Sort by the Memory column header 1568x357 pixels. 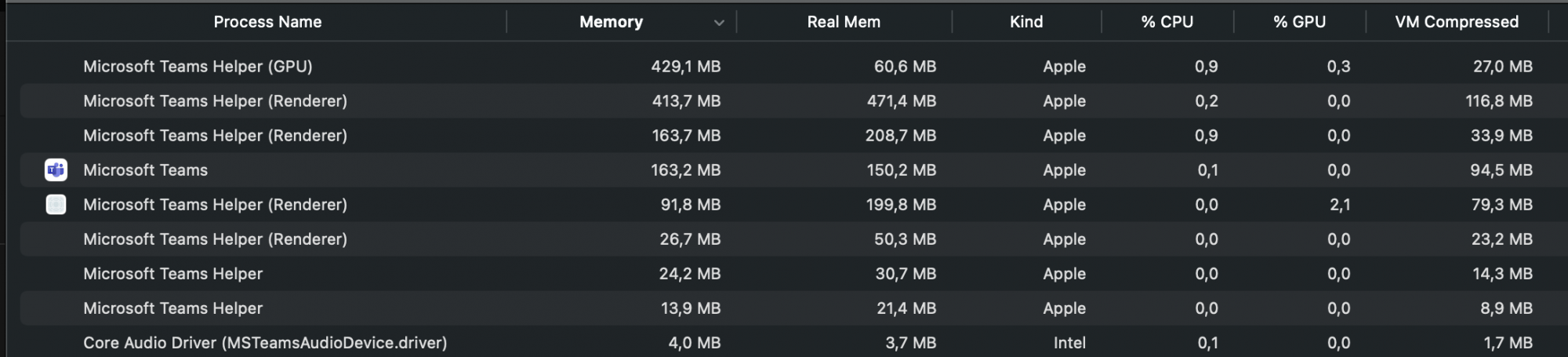pyautogui.click(x=611, y=22)
